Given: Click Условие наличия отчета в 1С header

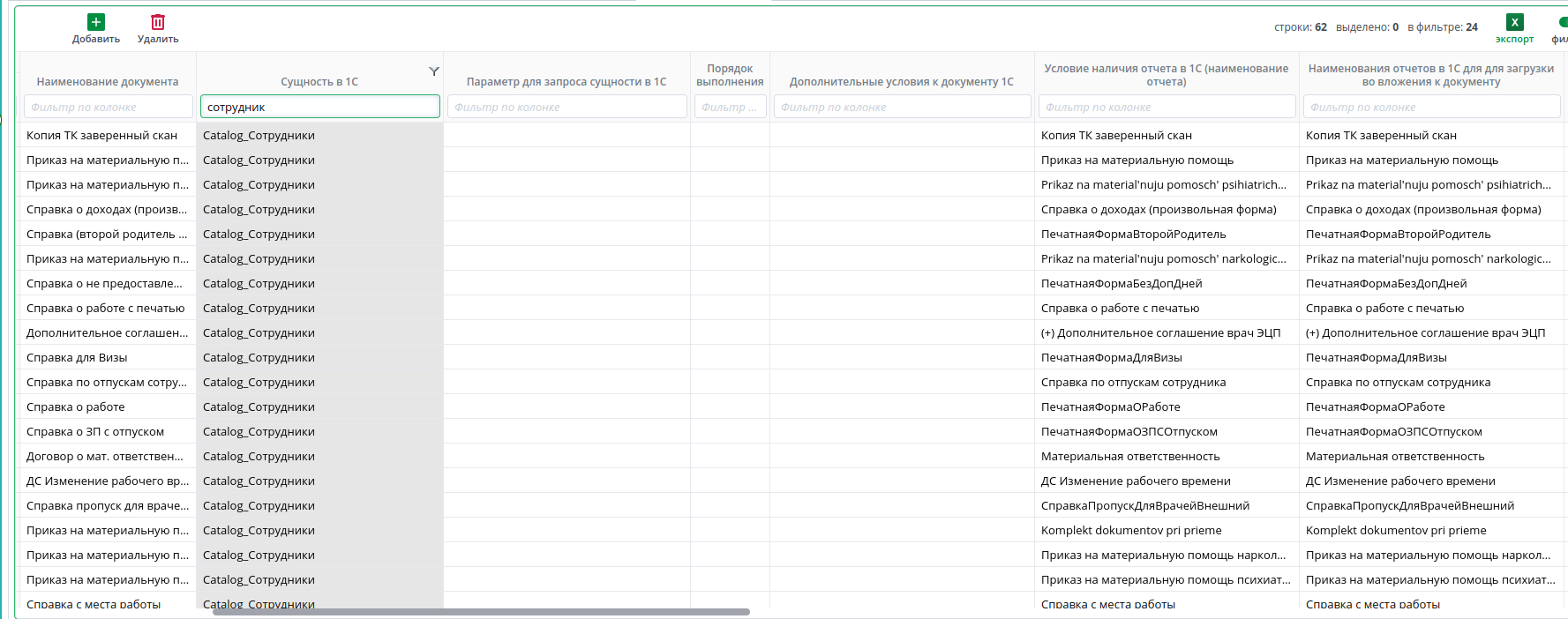Looking at the screenshot, I should click(x=1167, y=75).
